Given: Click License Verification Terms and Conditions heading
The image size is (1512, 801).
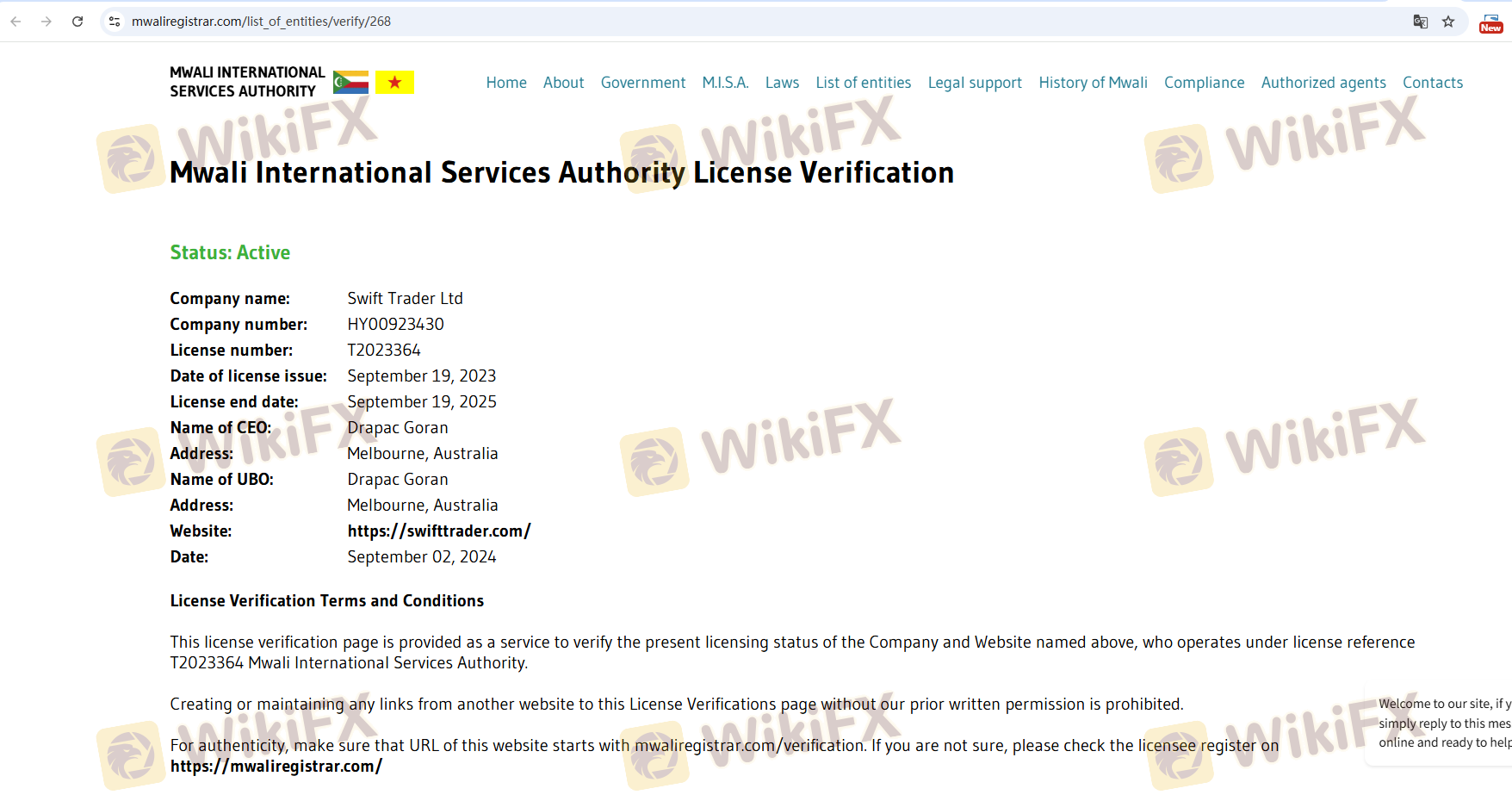Looking at the screenshot, I should pos(327,601).
